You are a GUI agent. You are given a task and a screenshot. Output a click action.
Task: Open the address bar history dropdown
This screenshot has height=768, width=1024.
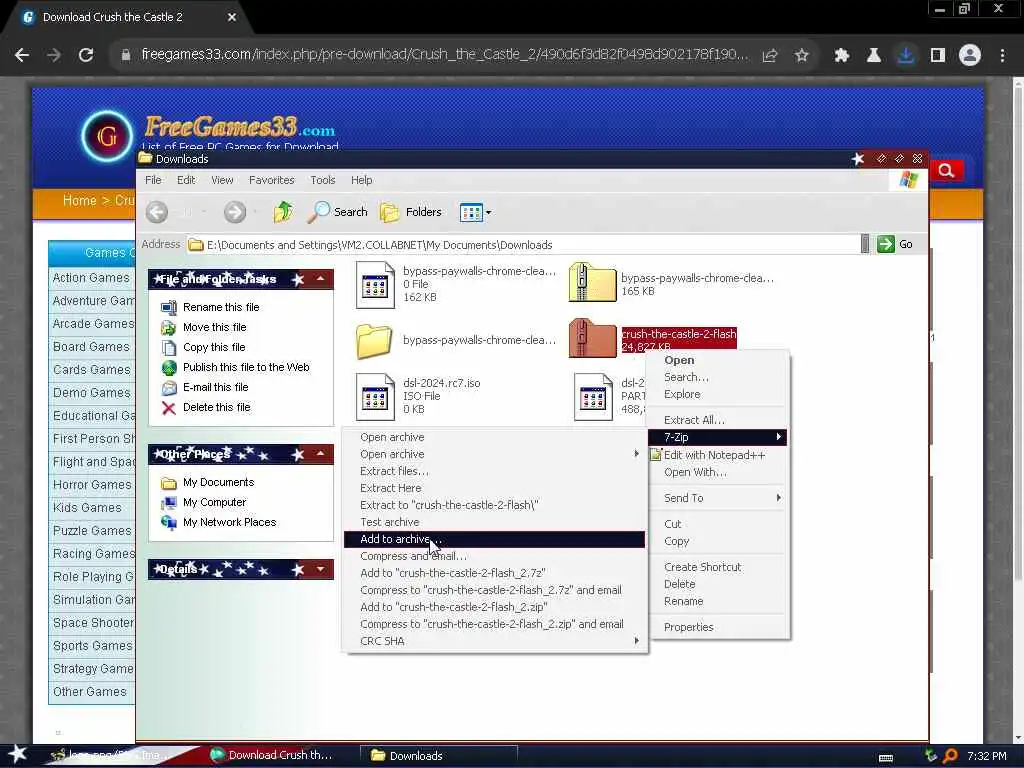pos(865,244)
